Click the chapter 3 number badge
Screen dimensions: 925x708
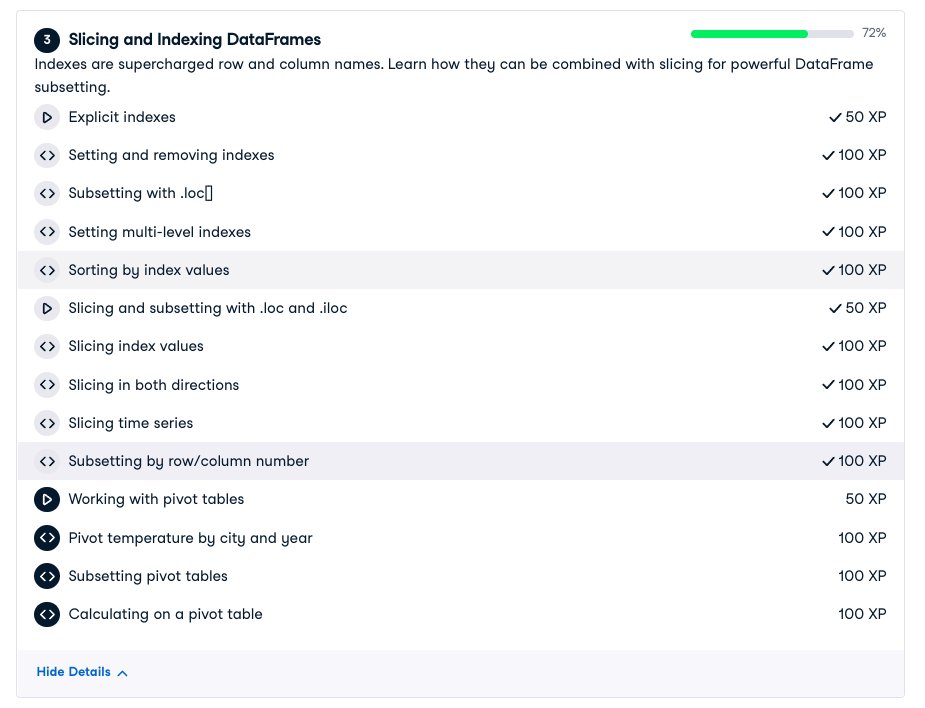[47, 40]
